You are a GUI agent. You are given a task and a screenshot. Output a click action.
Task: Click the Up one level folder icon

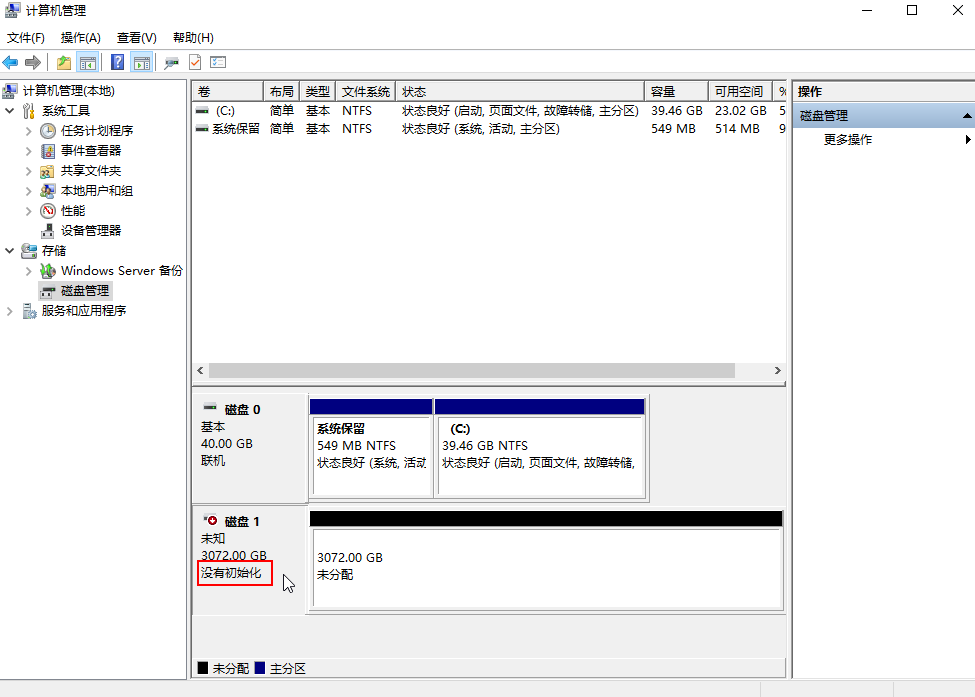point(63,62)
